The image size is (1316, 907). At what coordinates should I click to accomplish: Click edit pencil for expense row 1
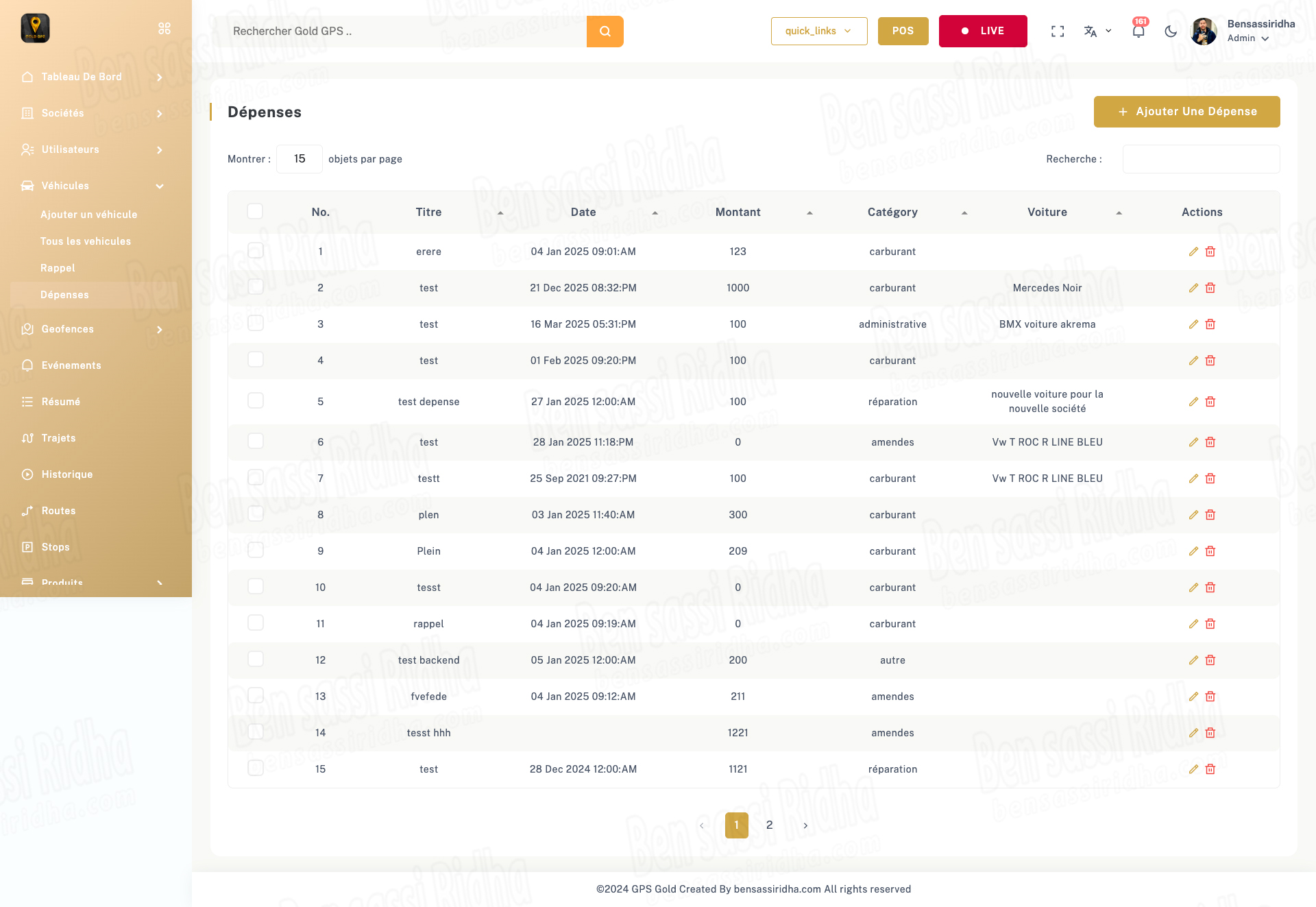coord(1193,252)
